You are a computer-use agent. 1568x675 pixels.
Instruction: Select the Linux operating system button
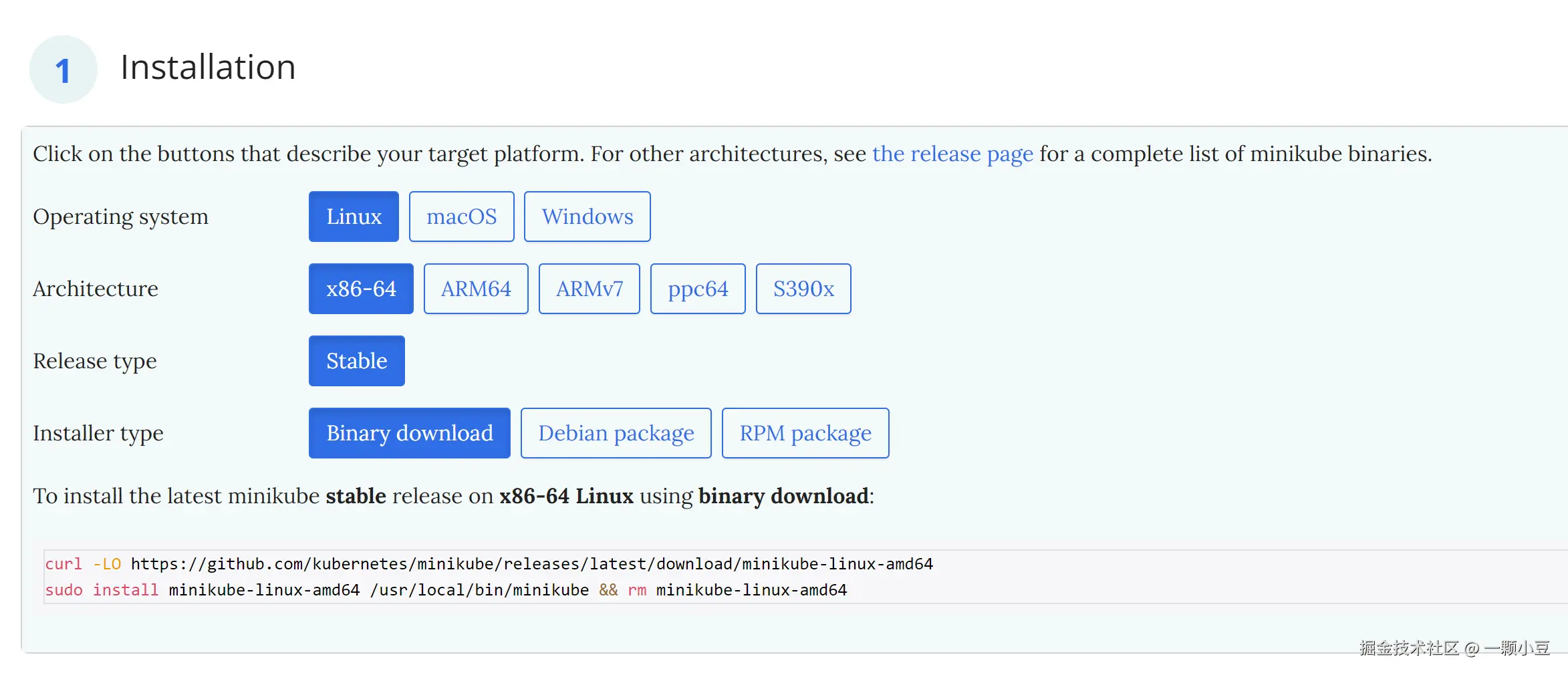(354, 217)
